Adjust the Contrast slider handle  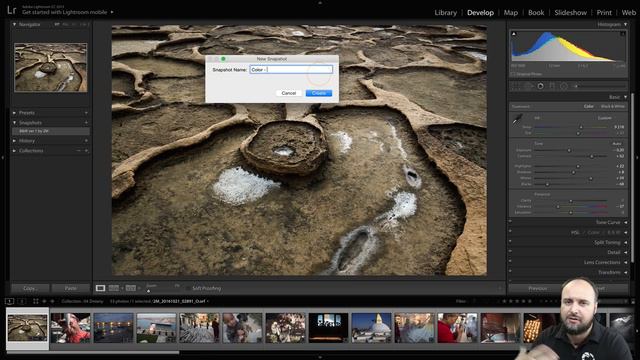[592, 156]
